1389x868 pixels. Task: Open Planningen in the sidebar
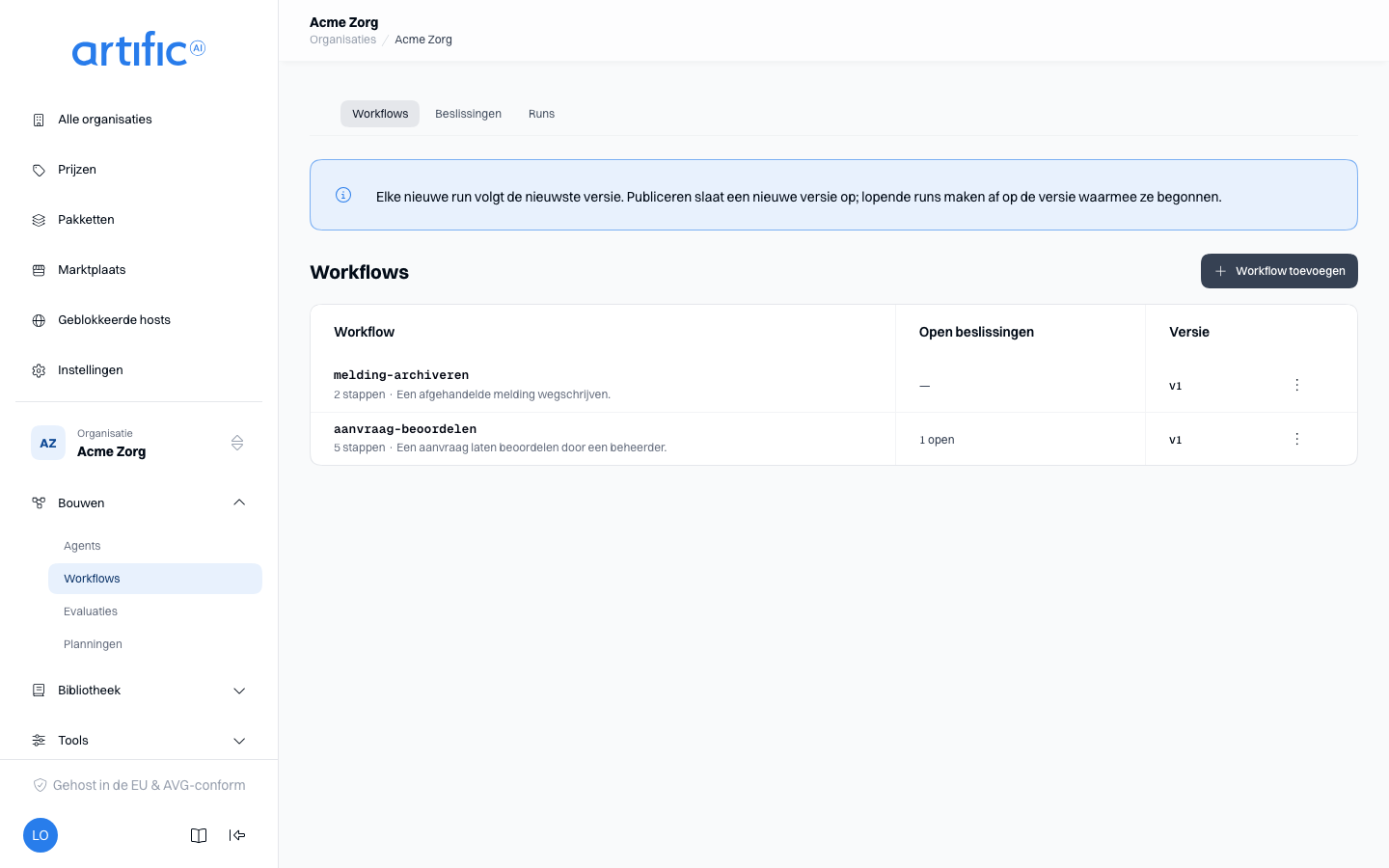(x=155, y=644)
